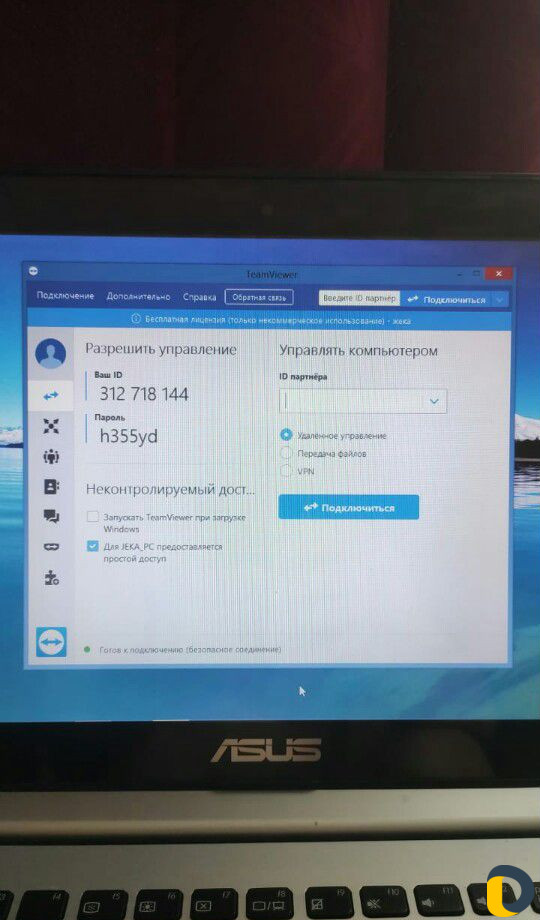Open the arrow next to top Подключиться
The width and height of the screenshot is (540, 920).
pyautogui.click(x=500, y=300)
